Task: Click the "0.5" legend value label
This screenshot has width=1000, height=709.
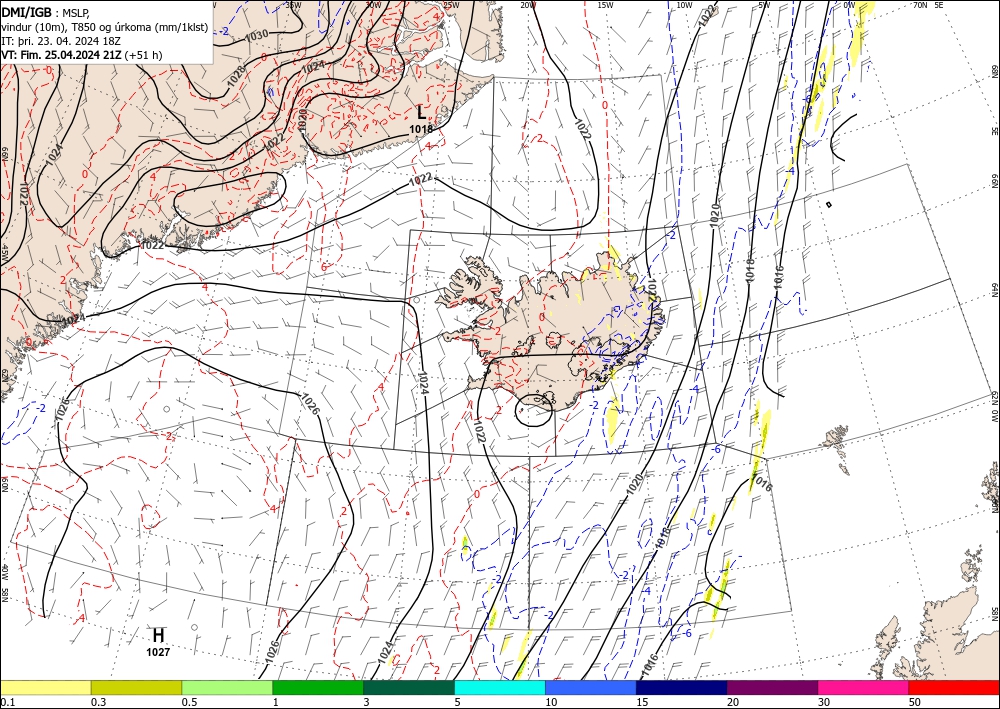Action: [189, 702]
